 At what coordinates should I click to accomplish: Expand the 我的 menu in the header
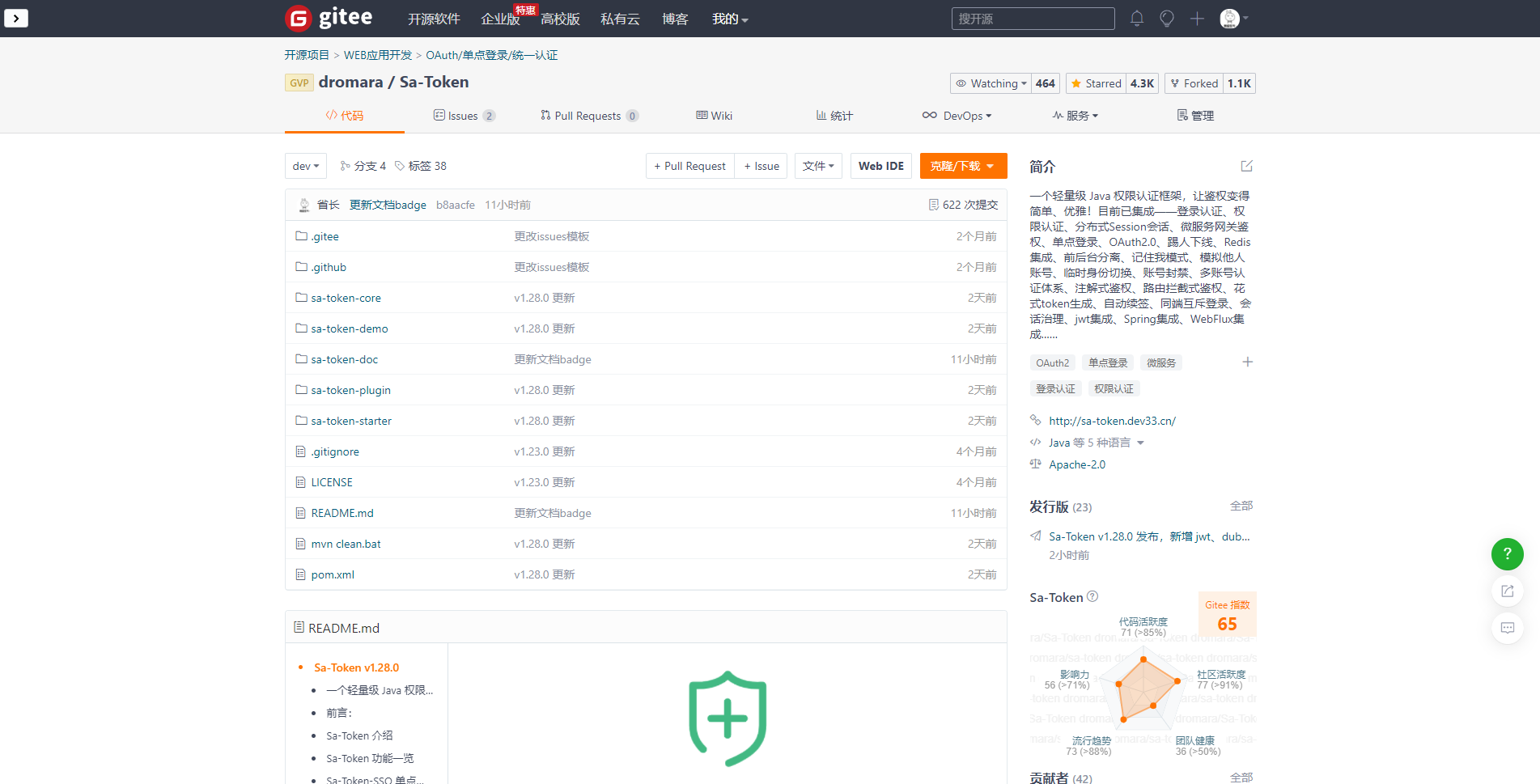730,19
